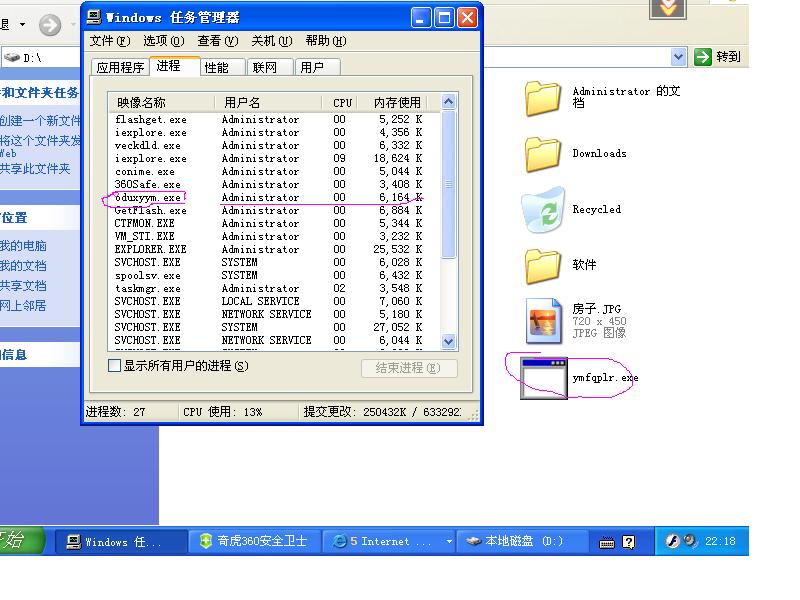This screenshot has height=600, width=800.
Task: Switch to the 应用程序 tab
Action: 120,67
